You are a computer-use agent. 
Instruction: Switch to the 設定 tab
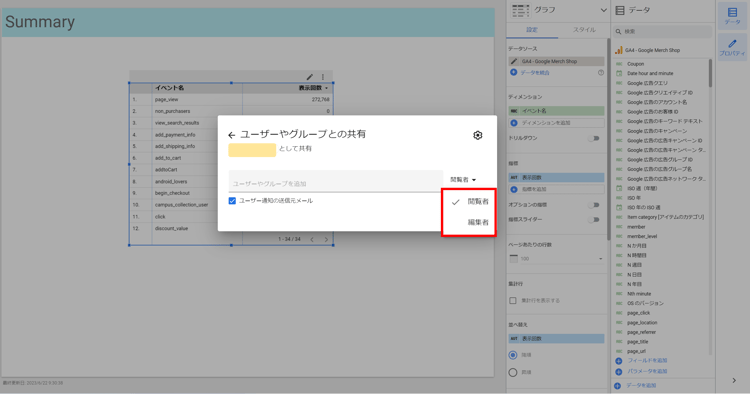(532, 30)
